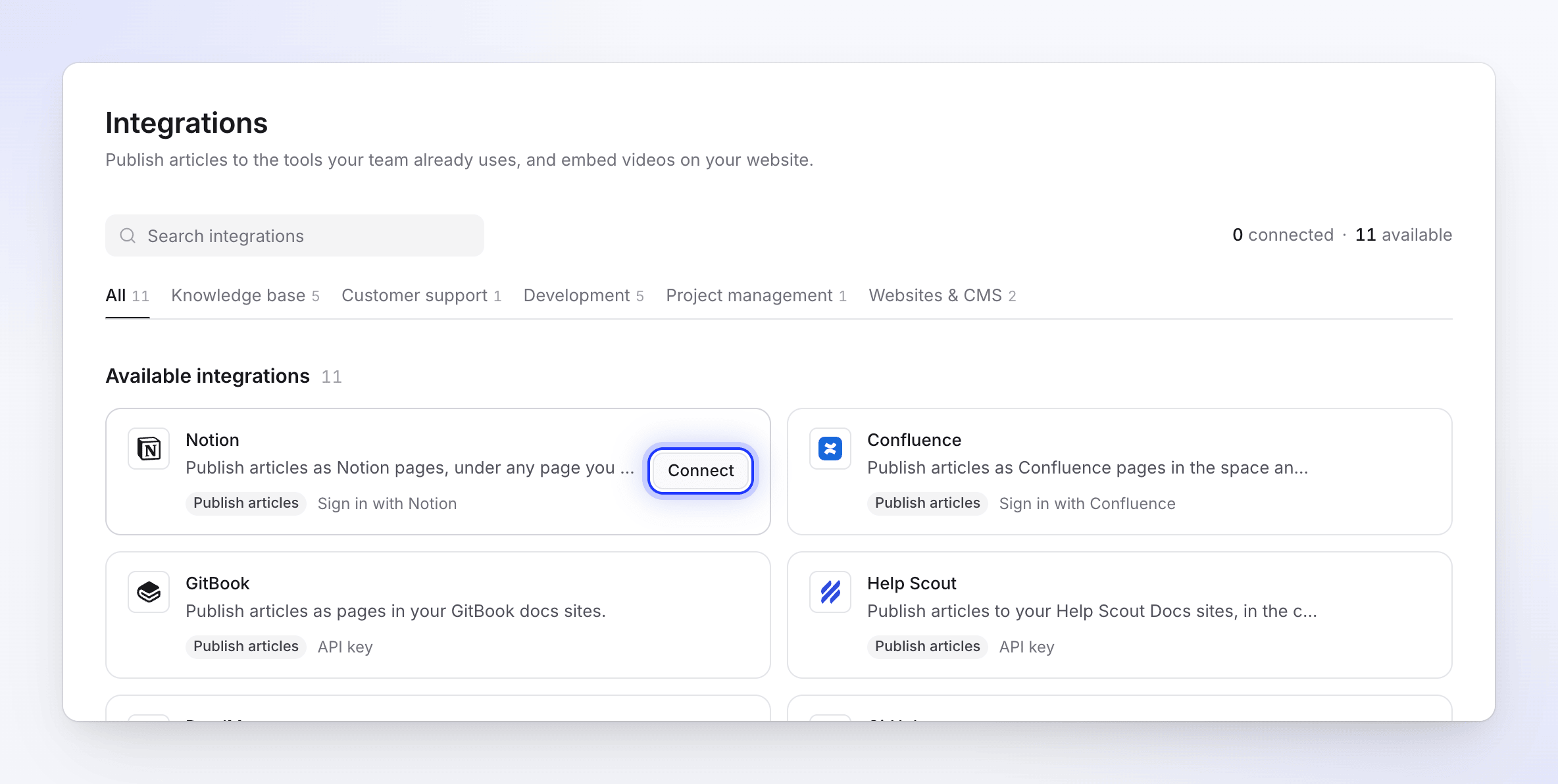Click the GitBook logo icon
1558x784 pixels.
point(149,593)
